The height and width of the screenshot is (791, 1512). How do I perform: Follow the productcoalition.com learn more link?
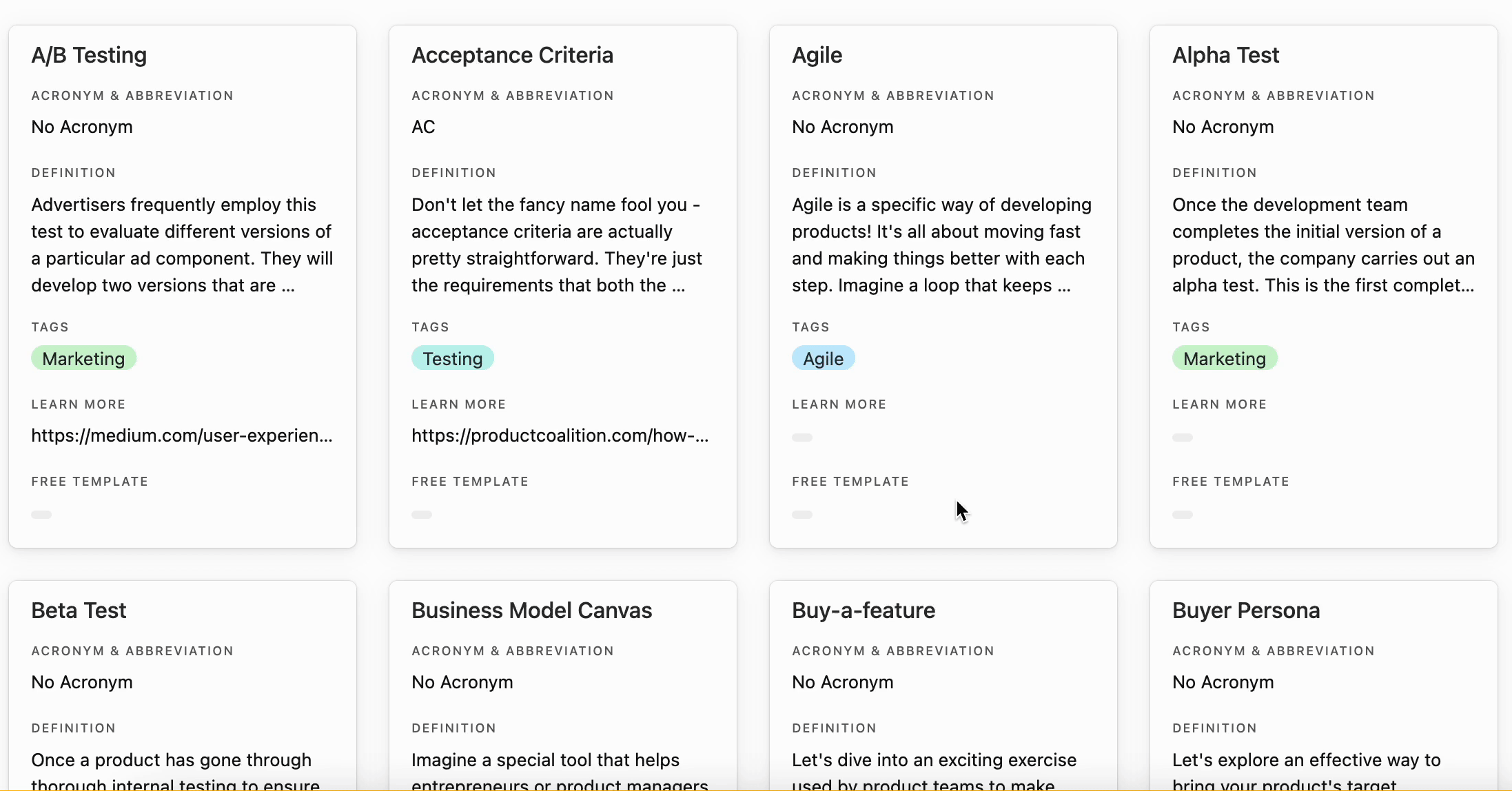[x=560, y=435]
